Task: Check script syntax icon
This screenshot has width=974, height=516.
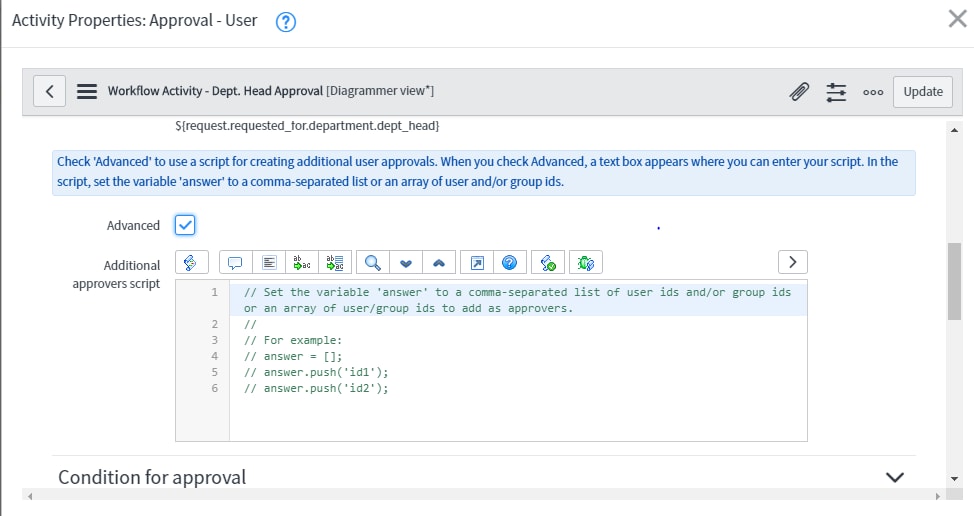Action: click(548, 263)
